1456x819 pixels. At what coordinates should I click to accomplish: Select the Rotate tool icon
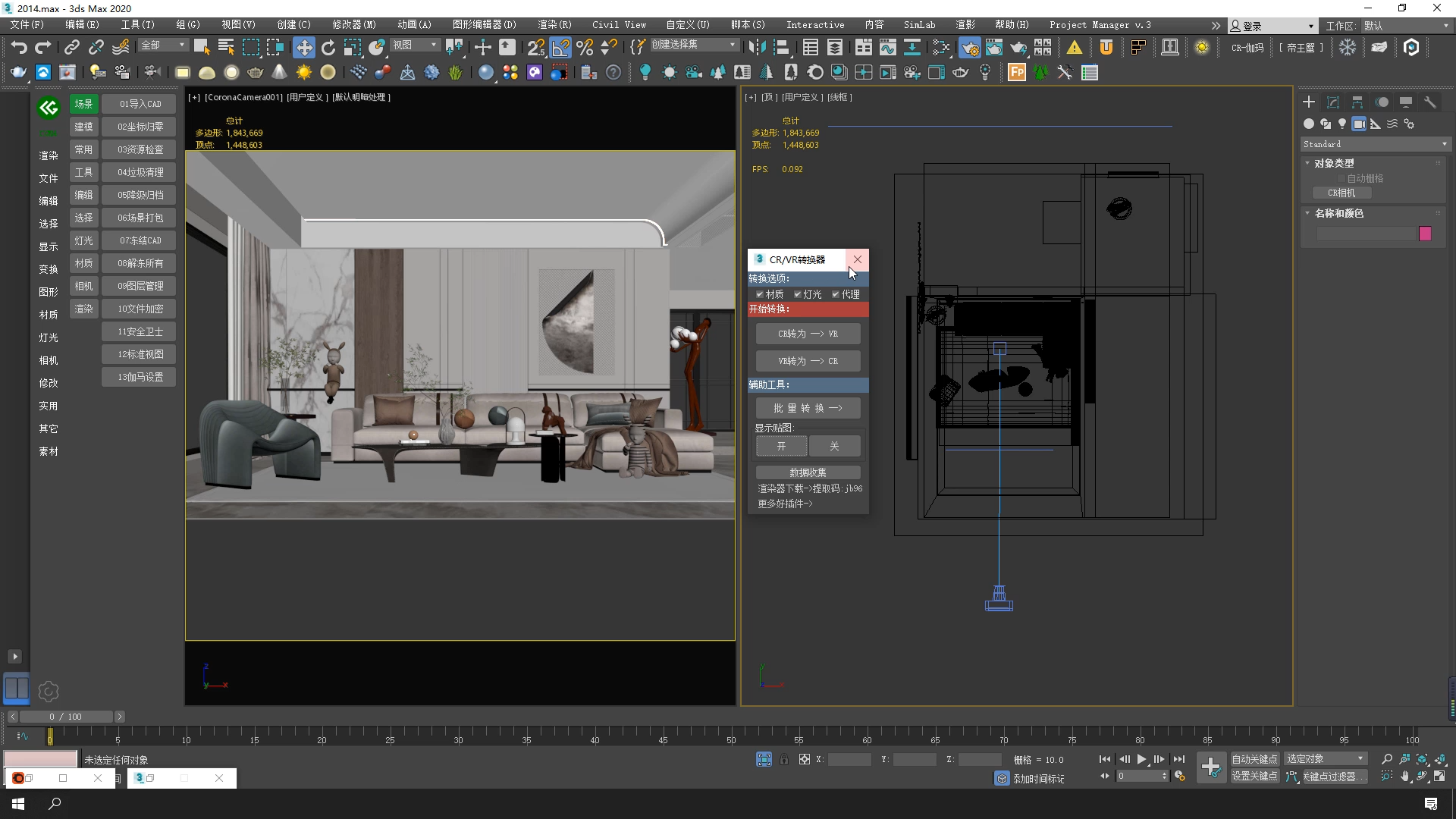click(328, 48)
